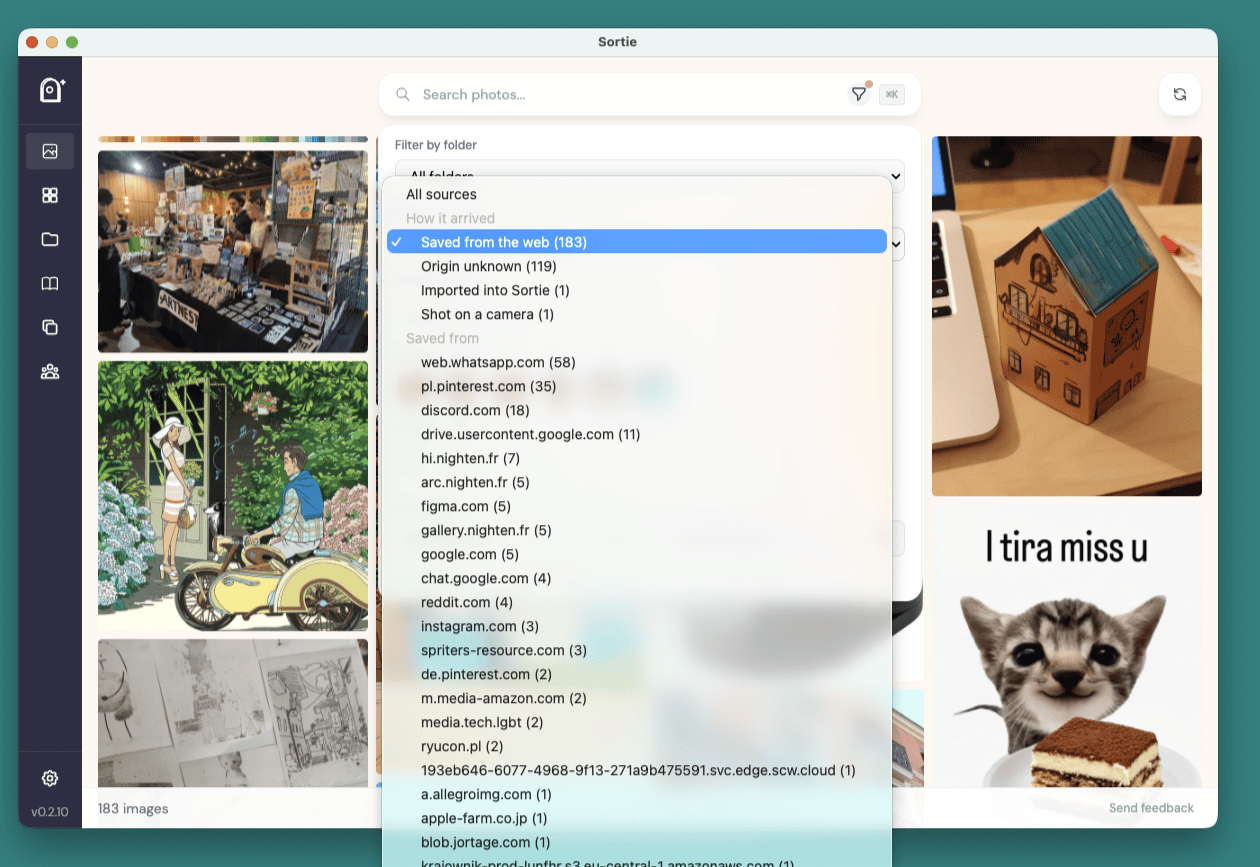Open the sidecar motorcycle illustration thumbnail
The image size is (1260, 867).
tap(233, 496)
